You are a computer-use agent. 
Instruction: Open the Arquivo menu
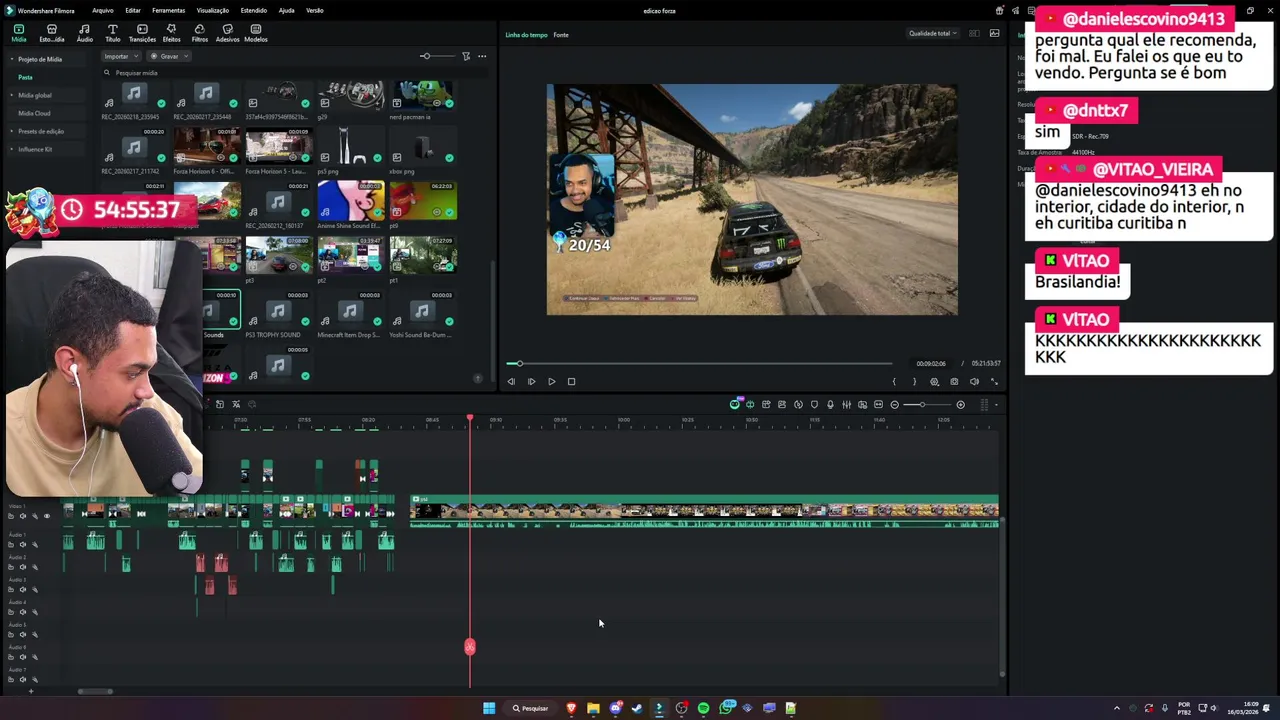pyautogui.click(x=102, y=10)
